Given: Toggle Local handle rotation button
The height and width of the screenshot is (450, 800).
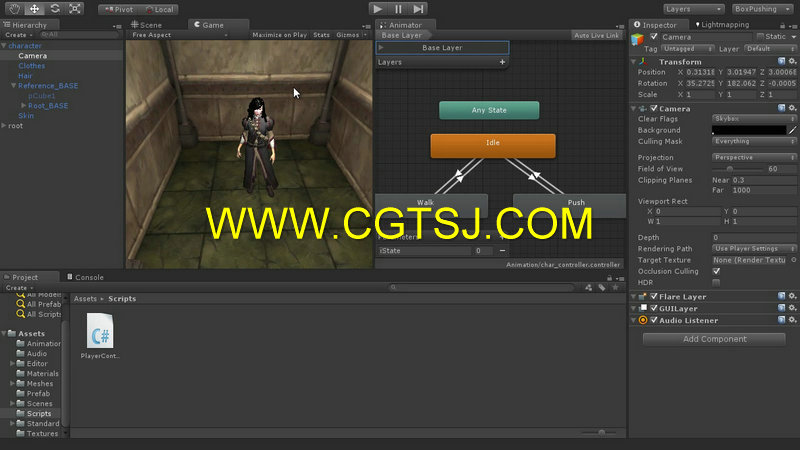Looking at the screenshot, I should pos(160,9).
